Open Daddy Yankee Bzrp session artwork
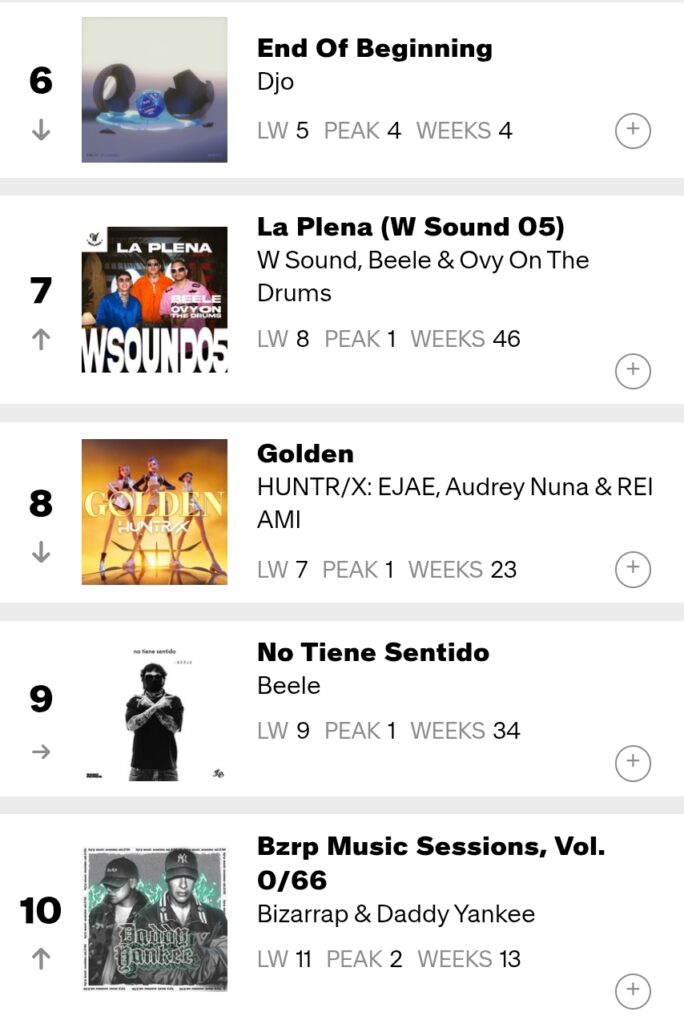 (154, 920)
